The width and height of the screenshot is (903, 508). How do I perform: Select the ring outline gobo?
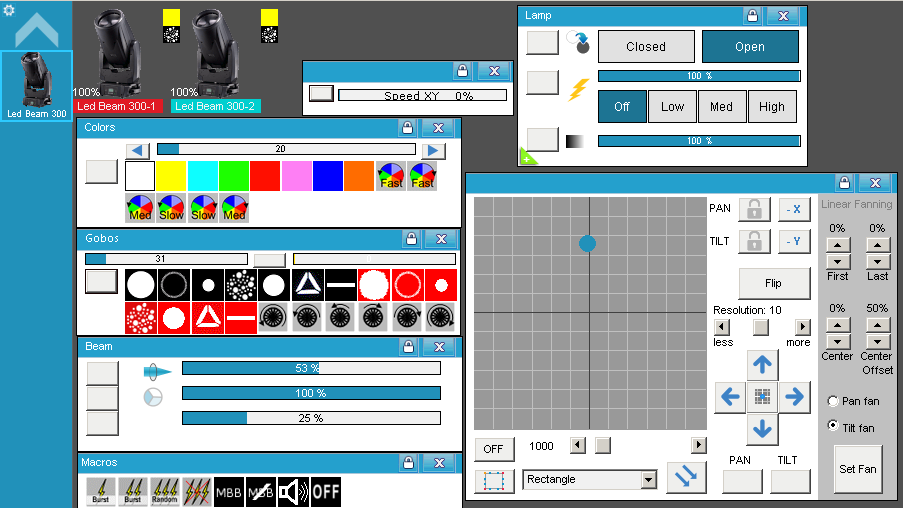tap(174, 285)
